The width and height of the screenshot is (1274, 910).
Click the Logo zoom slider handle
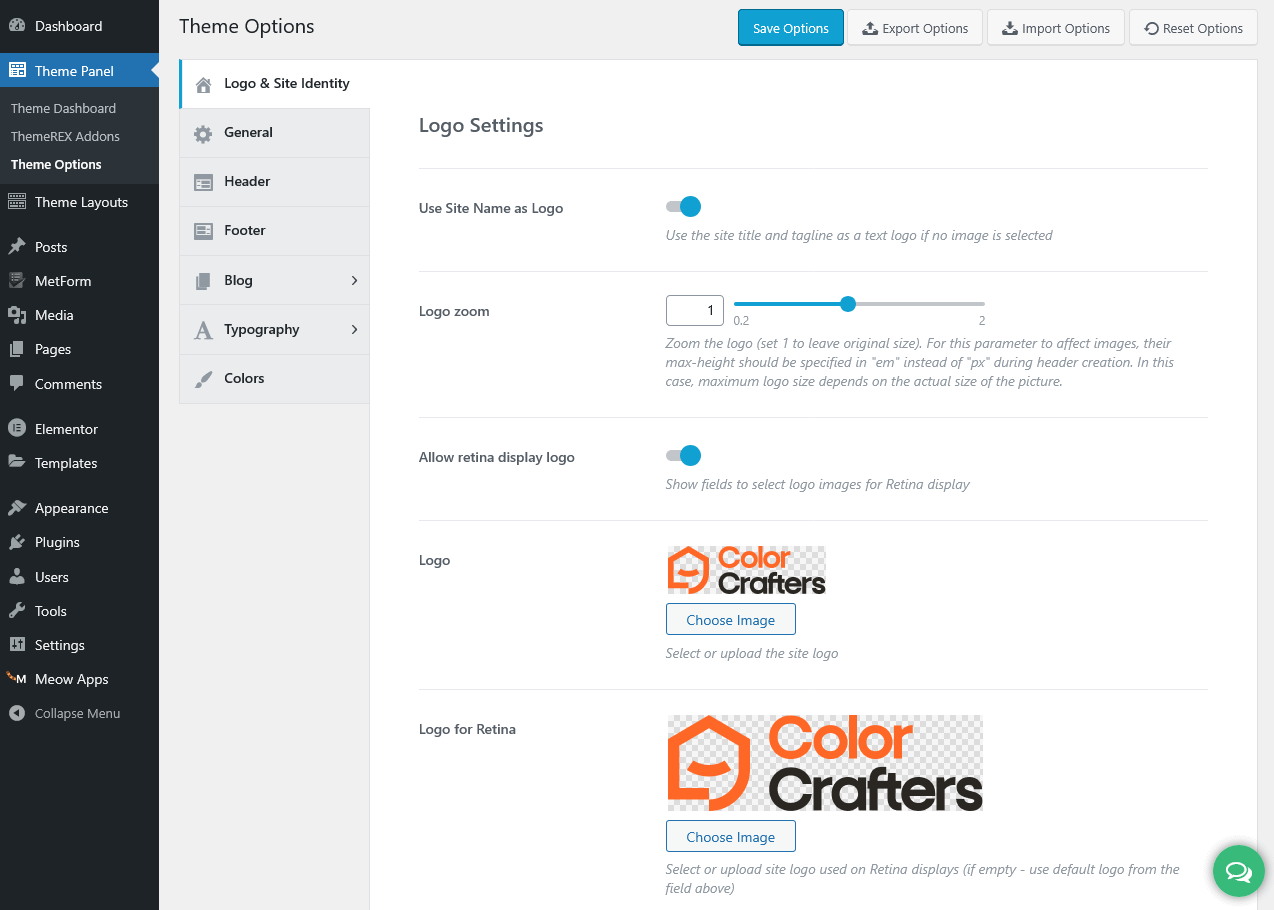[848, 304]
